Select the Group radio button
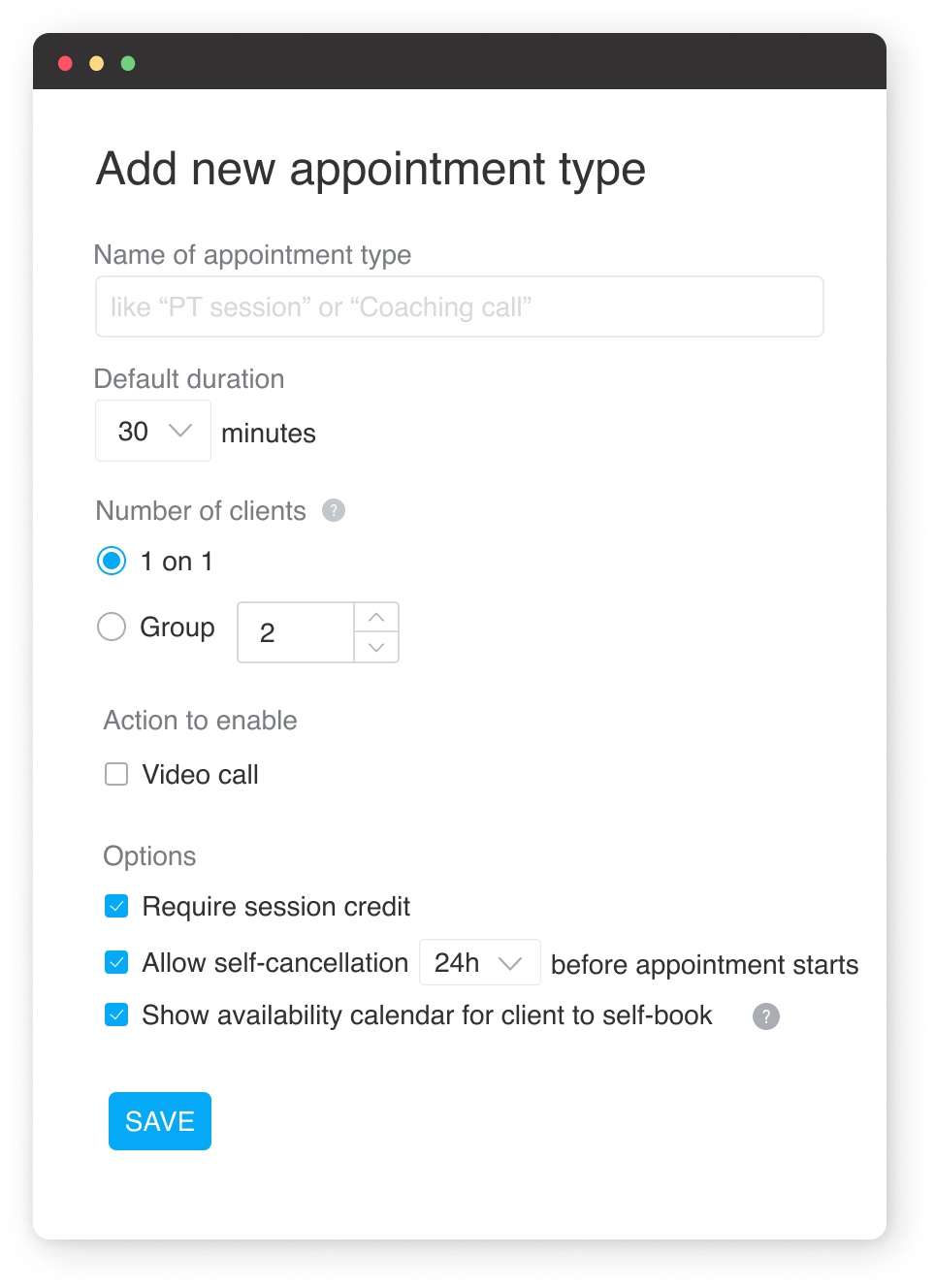Image resolution: width=935 pixels, height=1288 pixels. point(112,627)
